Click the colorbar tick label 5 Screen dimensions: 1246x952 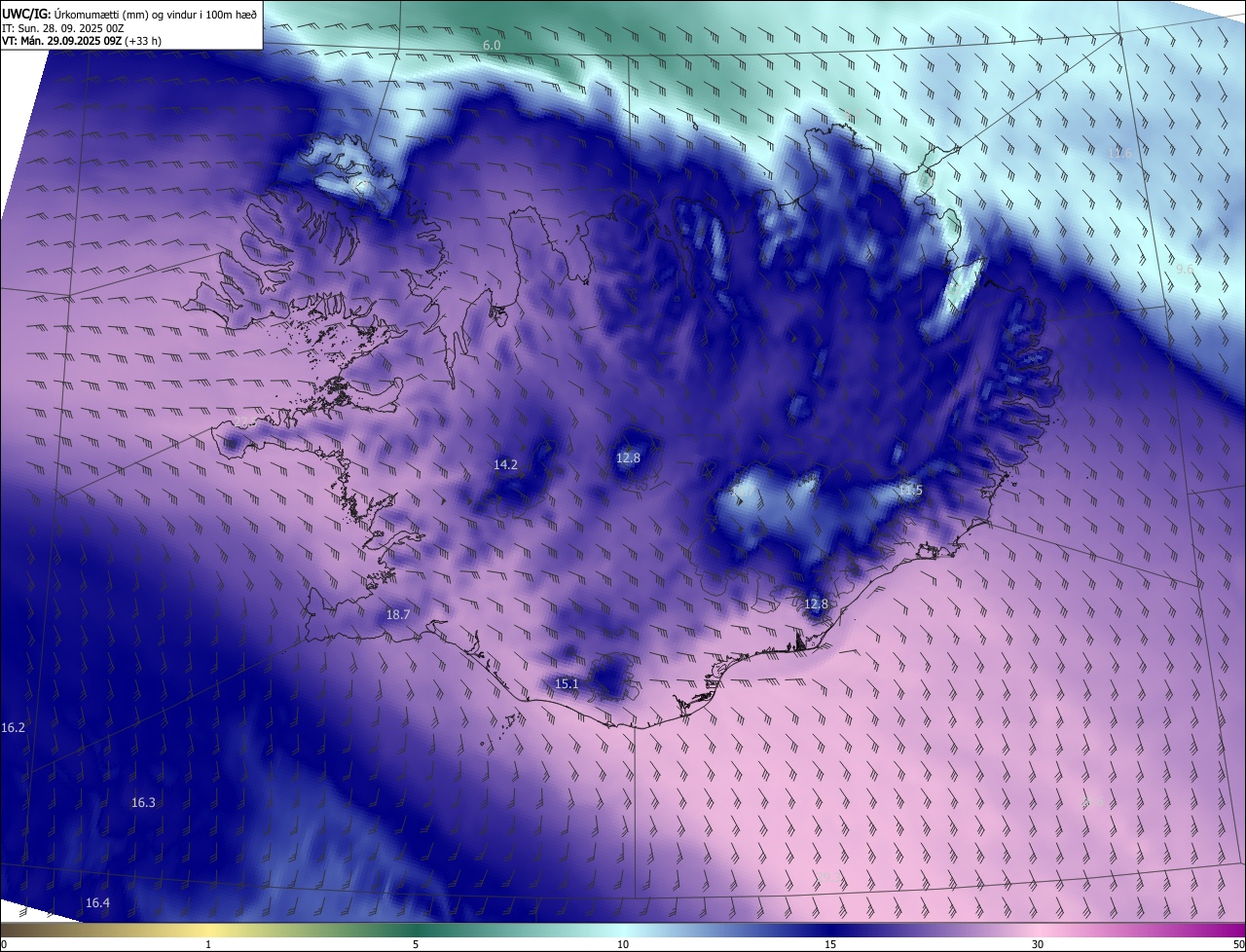point(416,945)
